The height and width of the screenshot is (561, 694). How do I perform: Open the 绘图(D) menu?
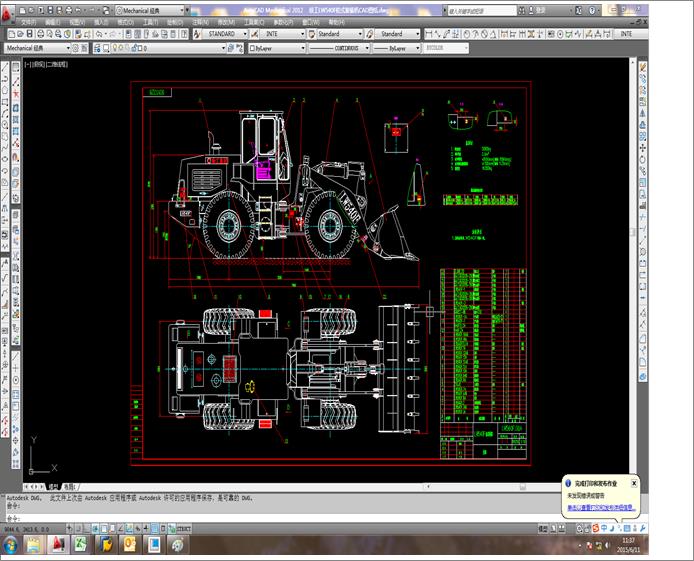[x=174, y=21]
